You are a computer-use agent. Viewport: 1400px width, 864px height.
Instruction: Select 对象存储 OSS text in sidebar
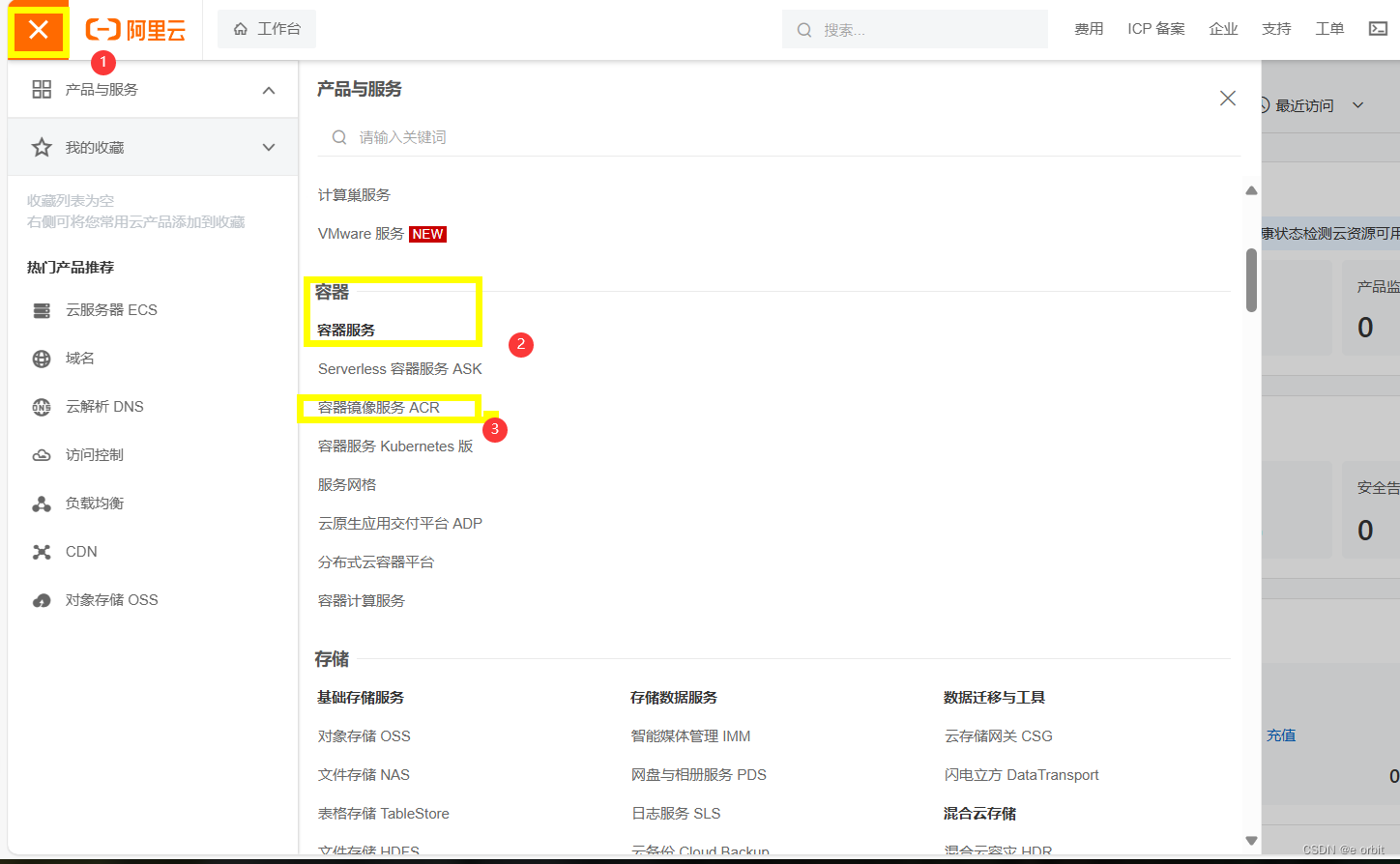(x=112, y=600)
